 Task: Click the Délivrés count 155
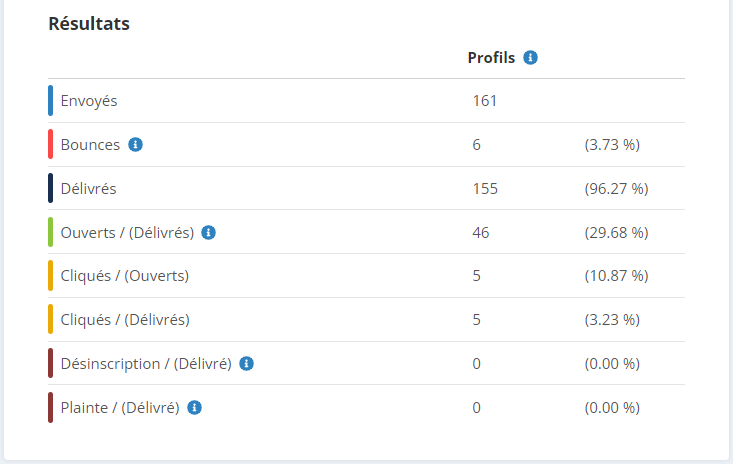pos(485,189)
